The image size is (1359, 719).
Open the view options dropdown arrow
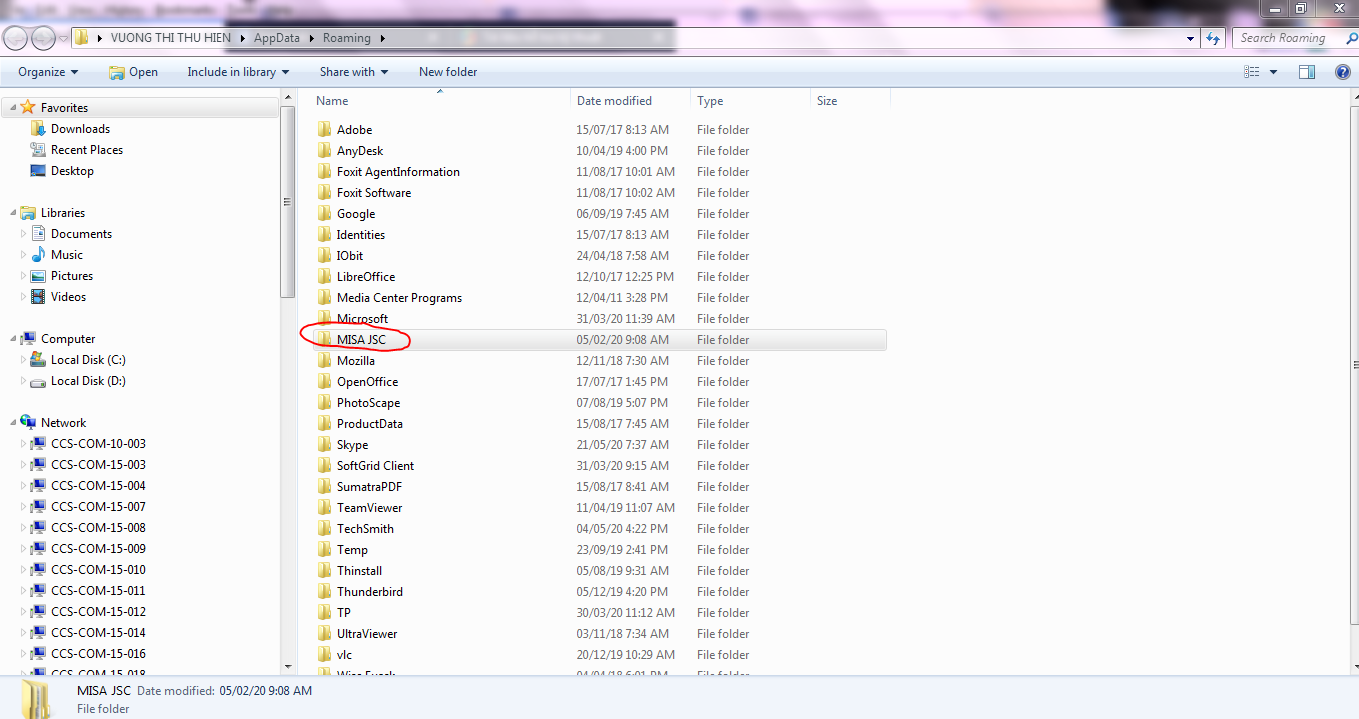click(1273, 72)
